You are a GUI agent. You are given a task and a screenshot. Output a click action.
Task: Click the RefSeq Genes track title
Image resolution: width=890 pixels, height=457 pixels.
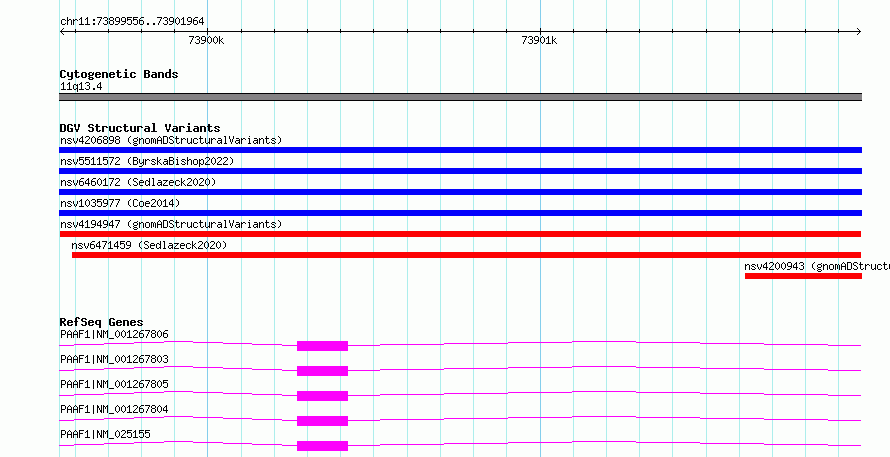point(101,322)
